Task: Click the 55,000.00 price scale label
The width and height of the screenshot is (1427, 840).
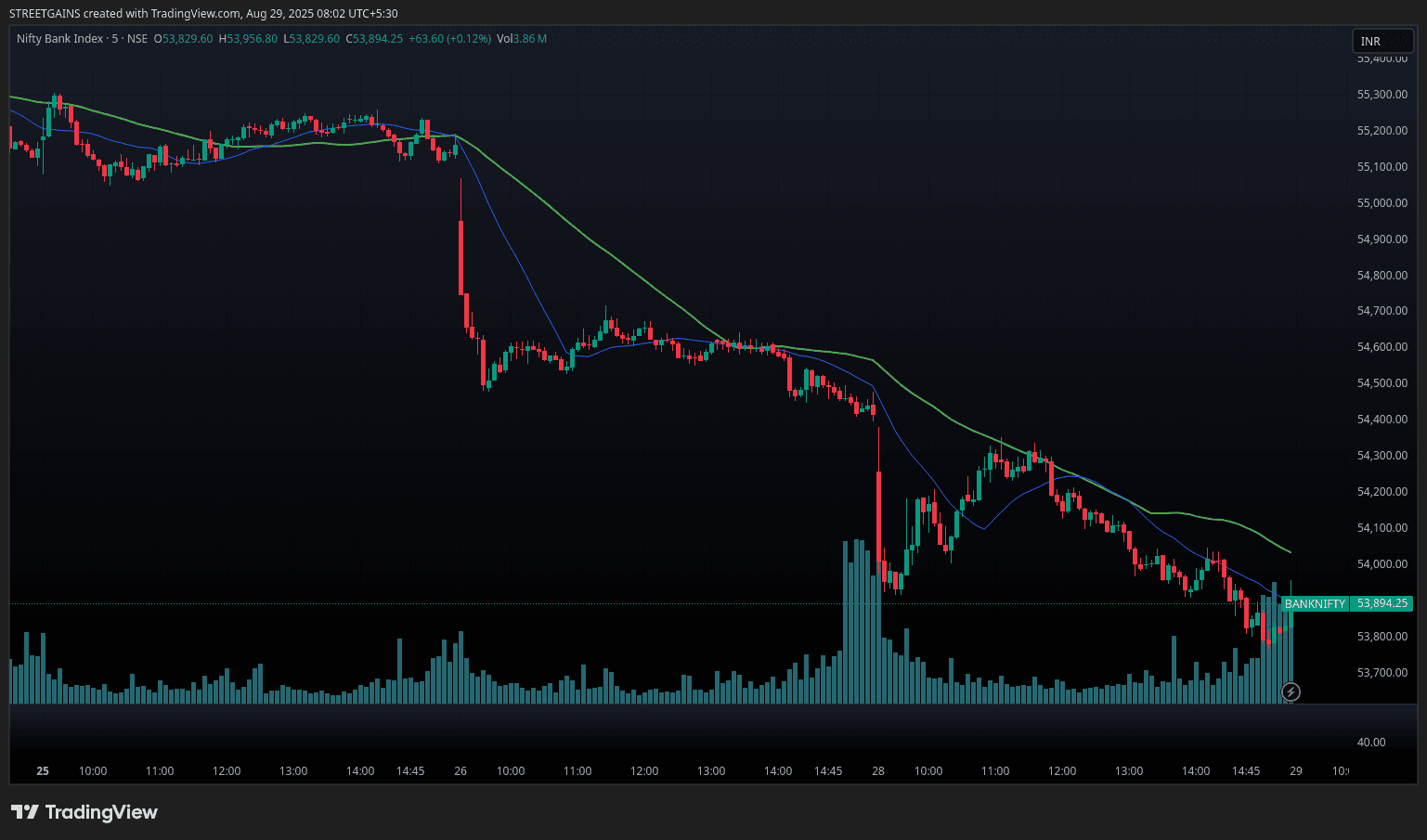Action: (1382, 203)
